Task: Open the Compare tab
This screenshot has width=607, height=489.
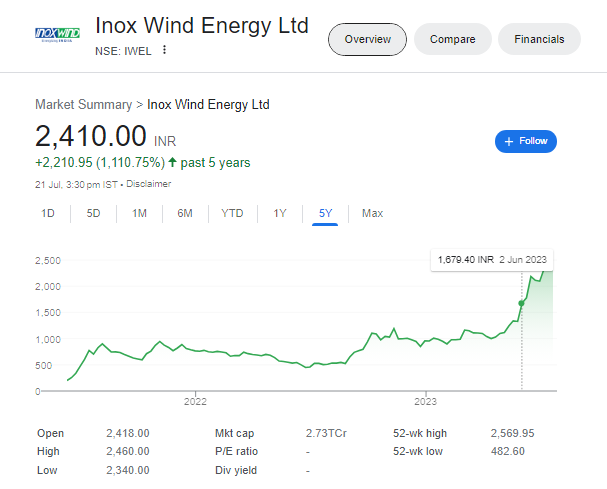Action: 452,39
